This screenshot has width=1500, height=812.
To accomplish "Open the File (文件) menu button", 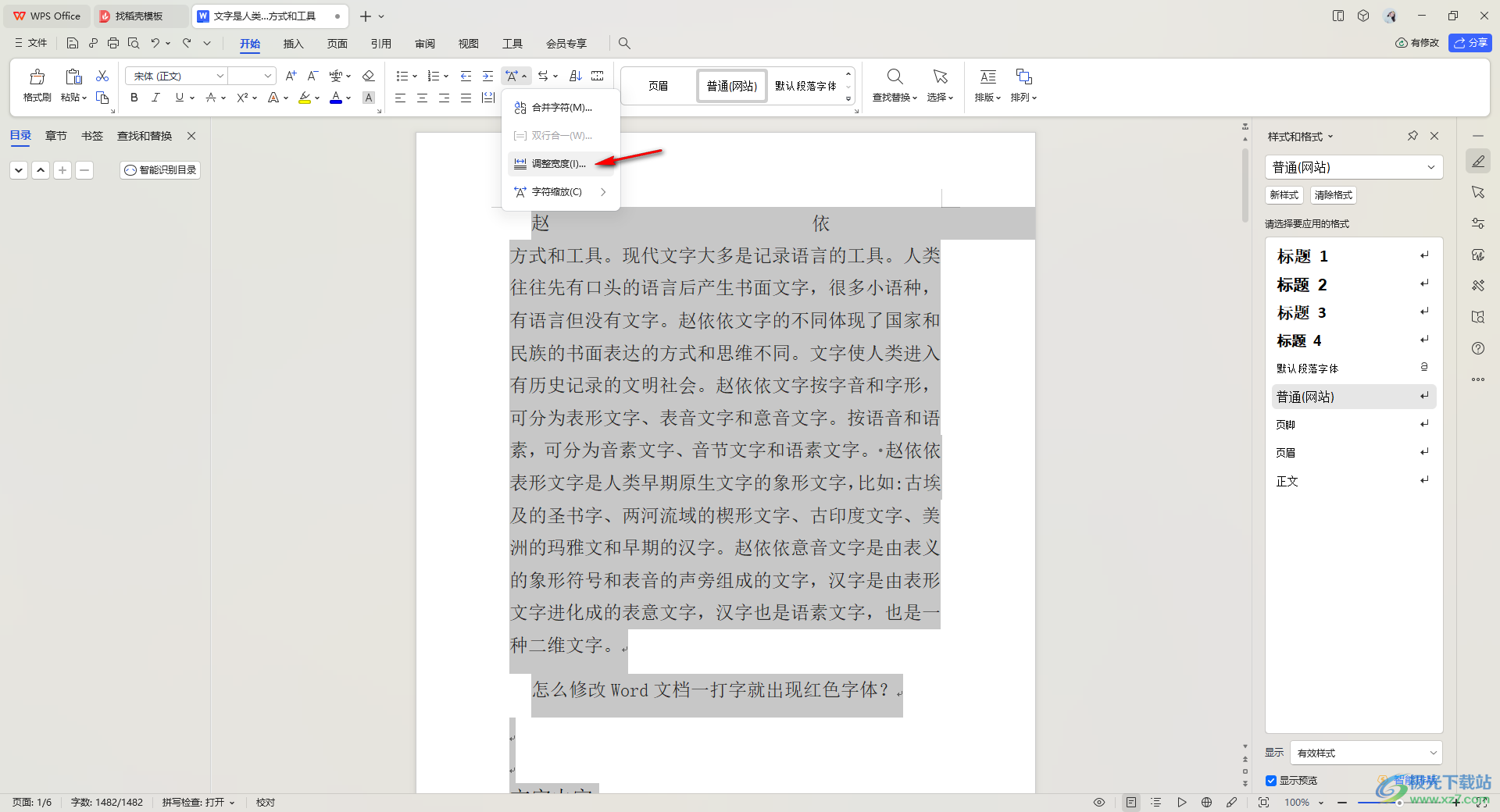I will click(30, 43).
